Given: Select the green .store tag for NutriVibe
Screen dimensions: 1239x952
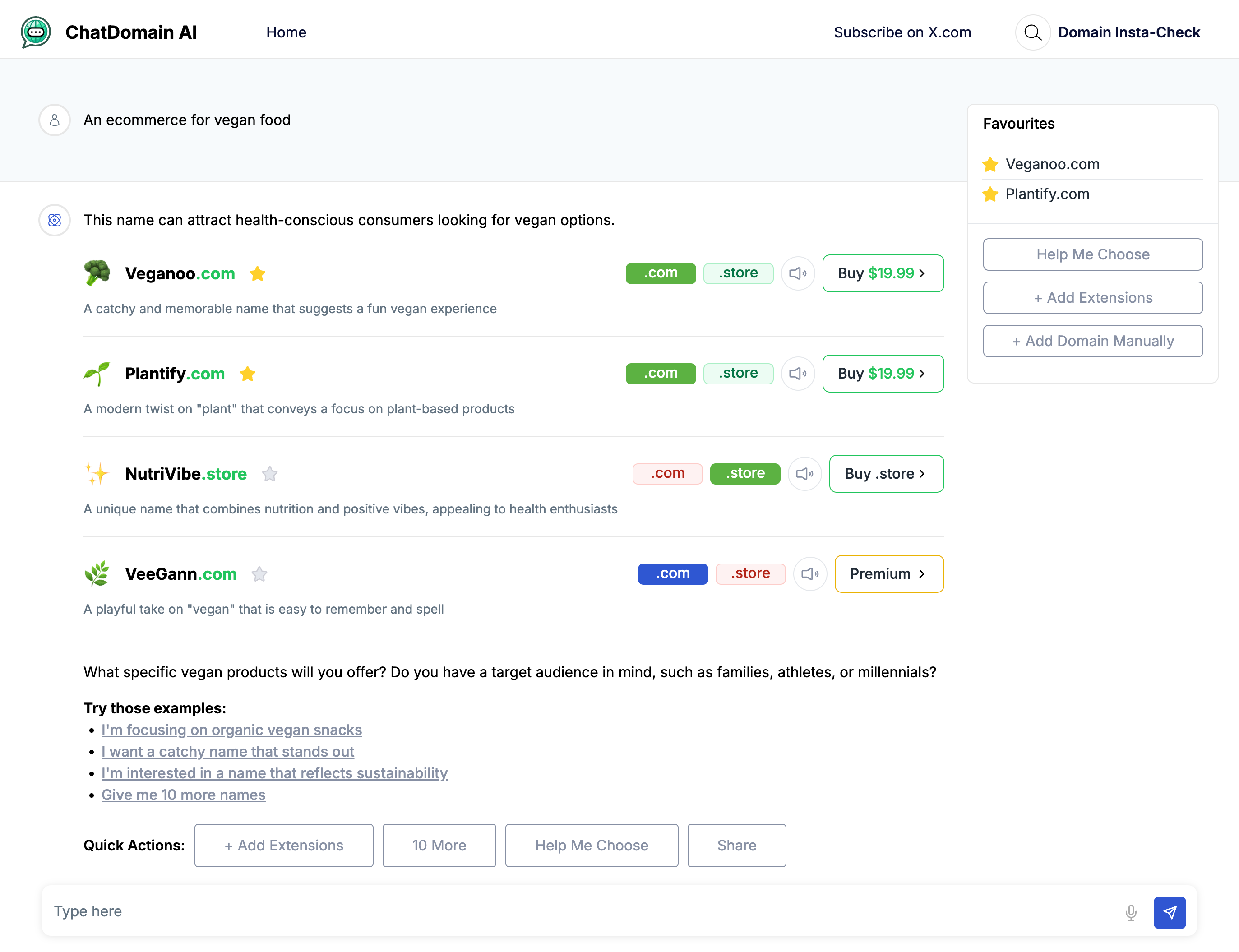Looking at the screenshot, I should tap(744, 473).
